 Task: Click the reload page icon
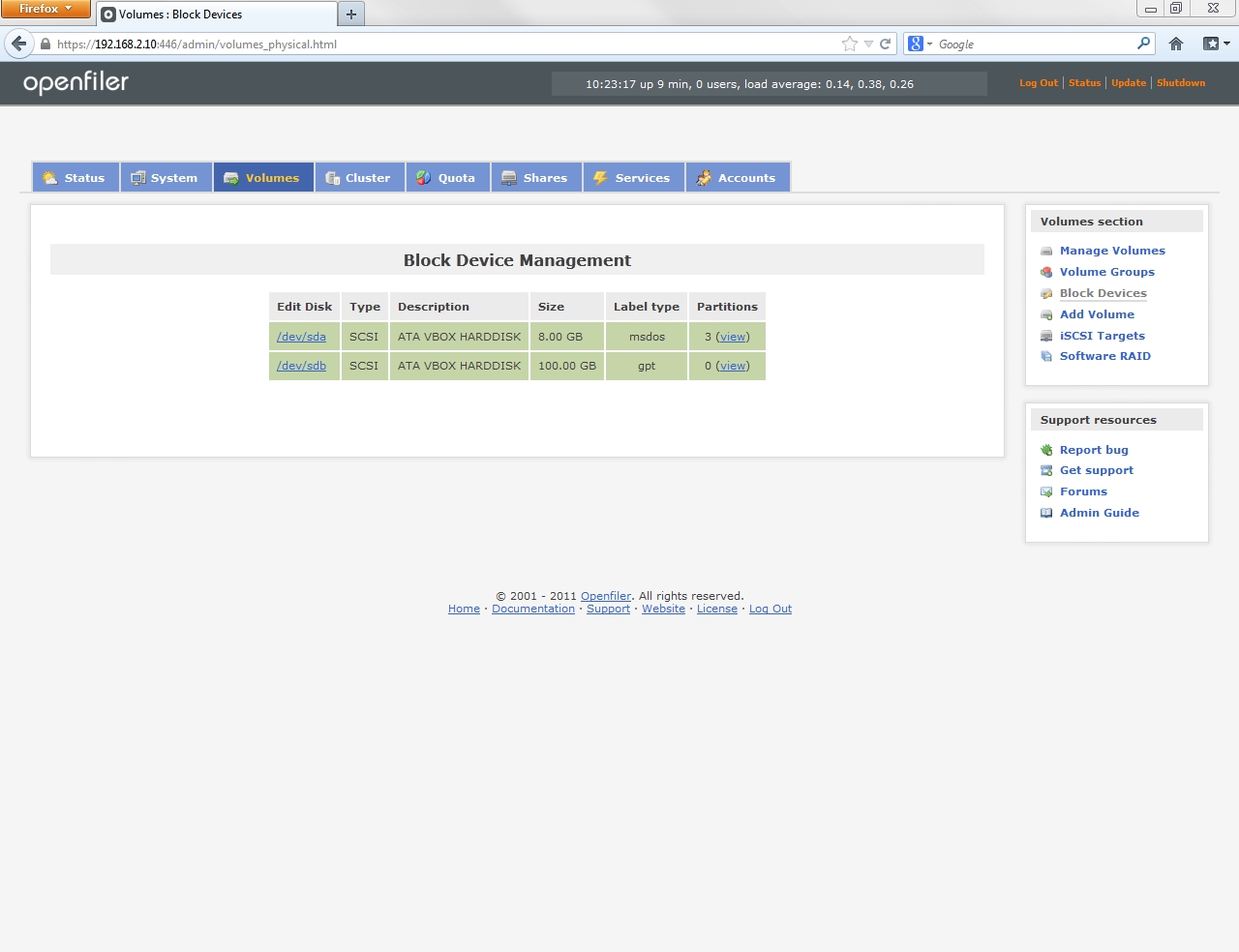pyautogui.click(x=885, y=44)
